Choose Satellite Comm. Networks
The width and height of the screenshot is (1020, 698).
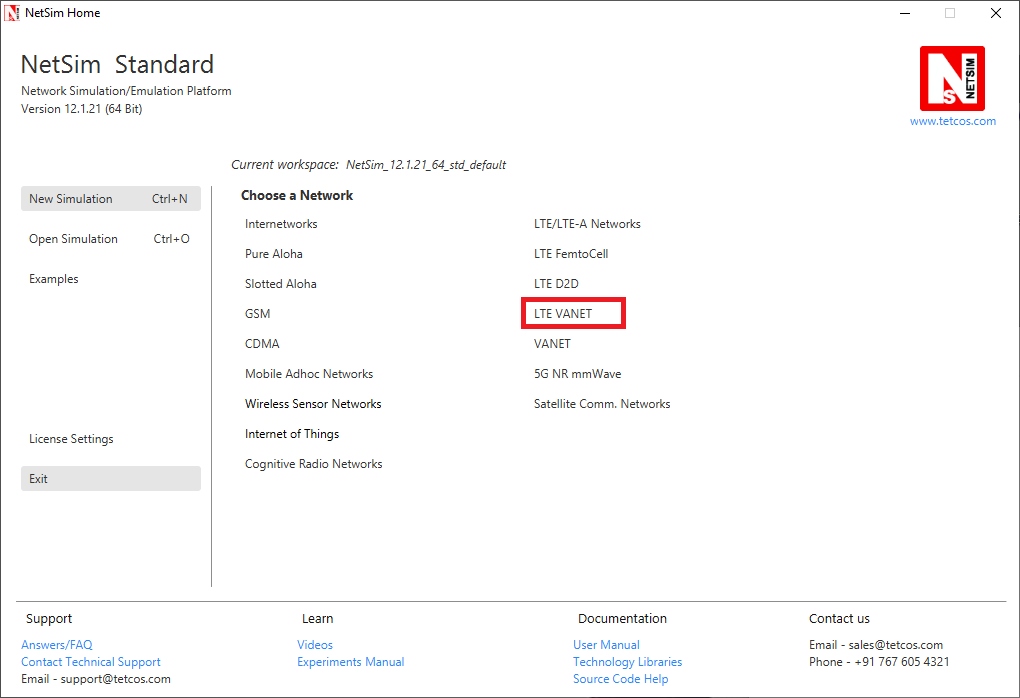[x=602, y=403]
